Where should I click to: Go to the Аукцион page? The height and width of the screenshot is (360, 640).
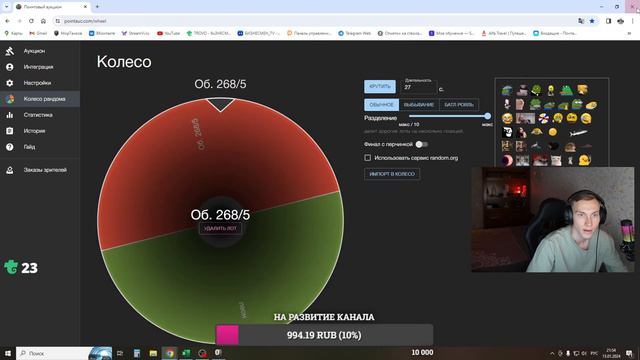pyautogui.click(x=34, y=51)
